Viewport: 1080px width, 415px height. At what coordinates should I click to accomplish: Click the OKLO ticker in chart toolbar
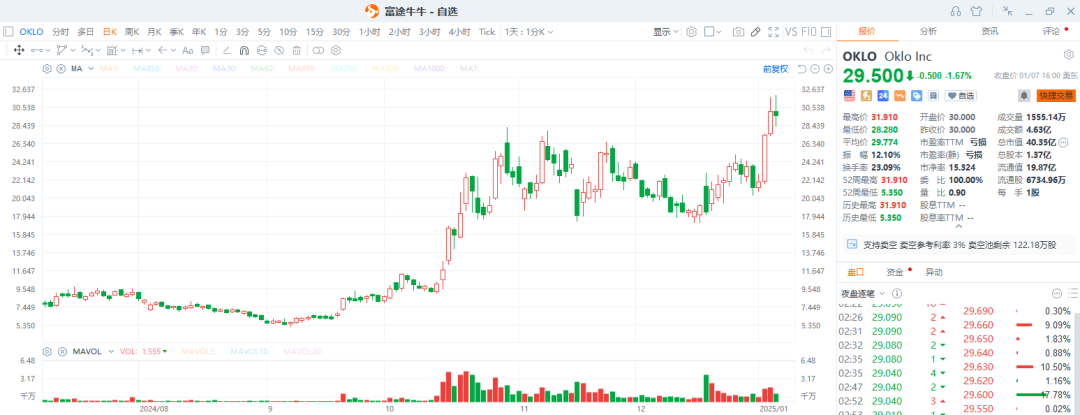31,32
